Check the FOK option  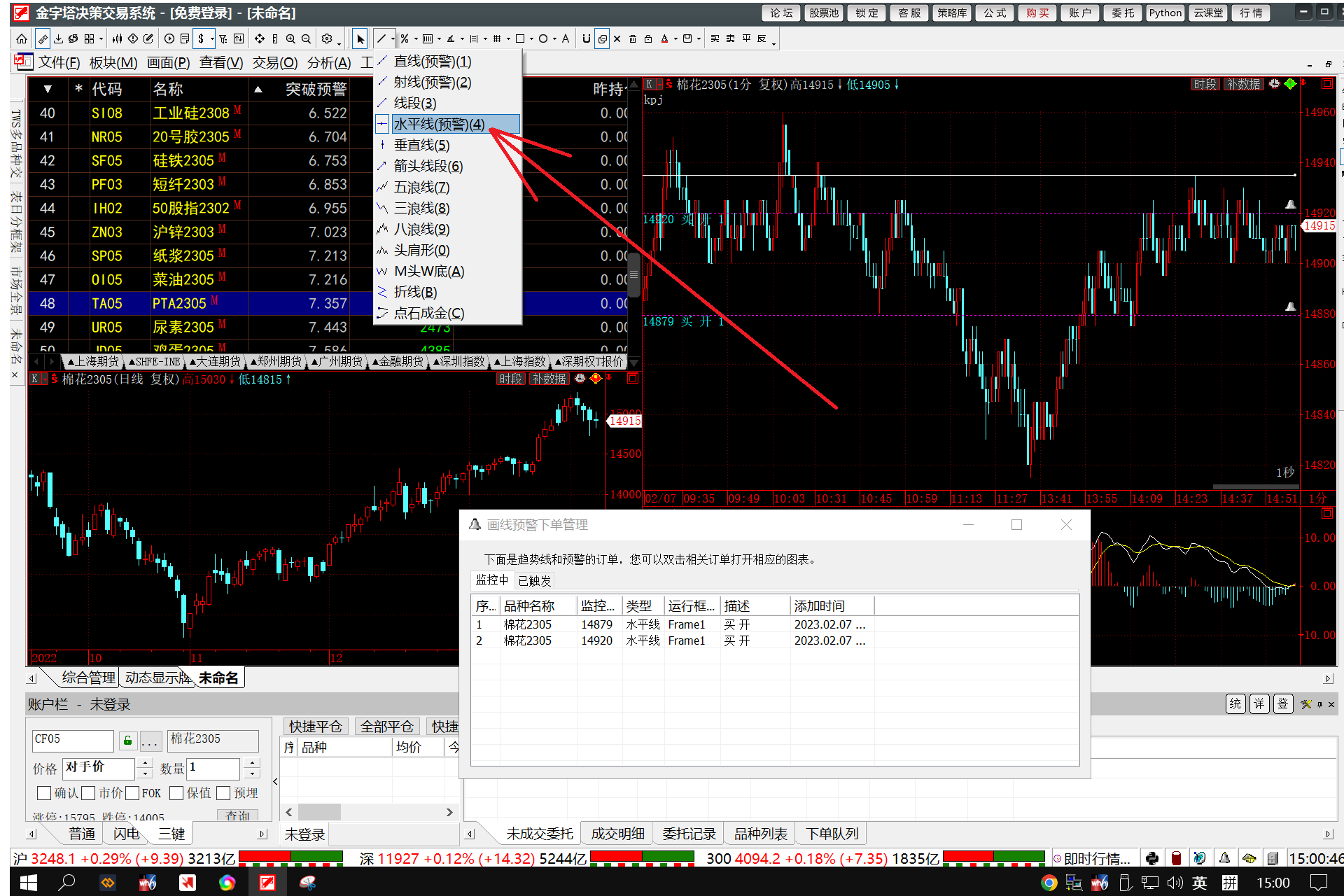pyautogui.click(x=132, y=793)
